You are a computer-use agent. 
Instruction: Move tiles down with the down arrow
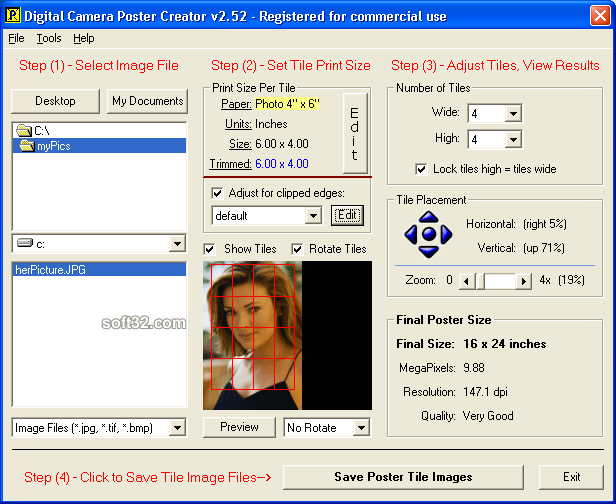pos(429,252)
